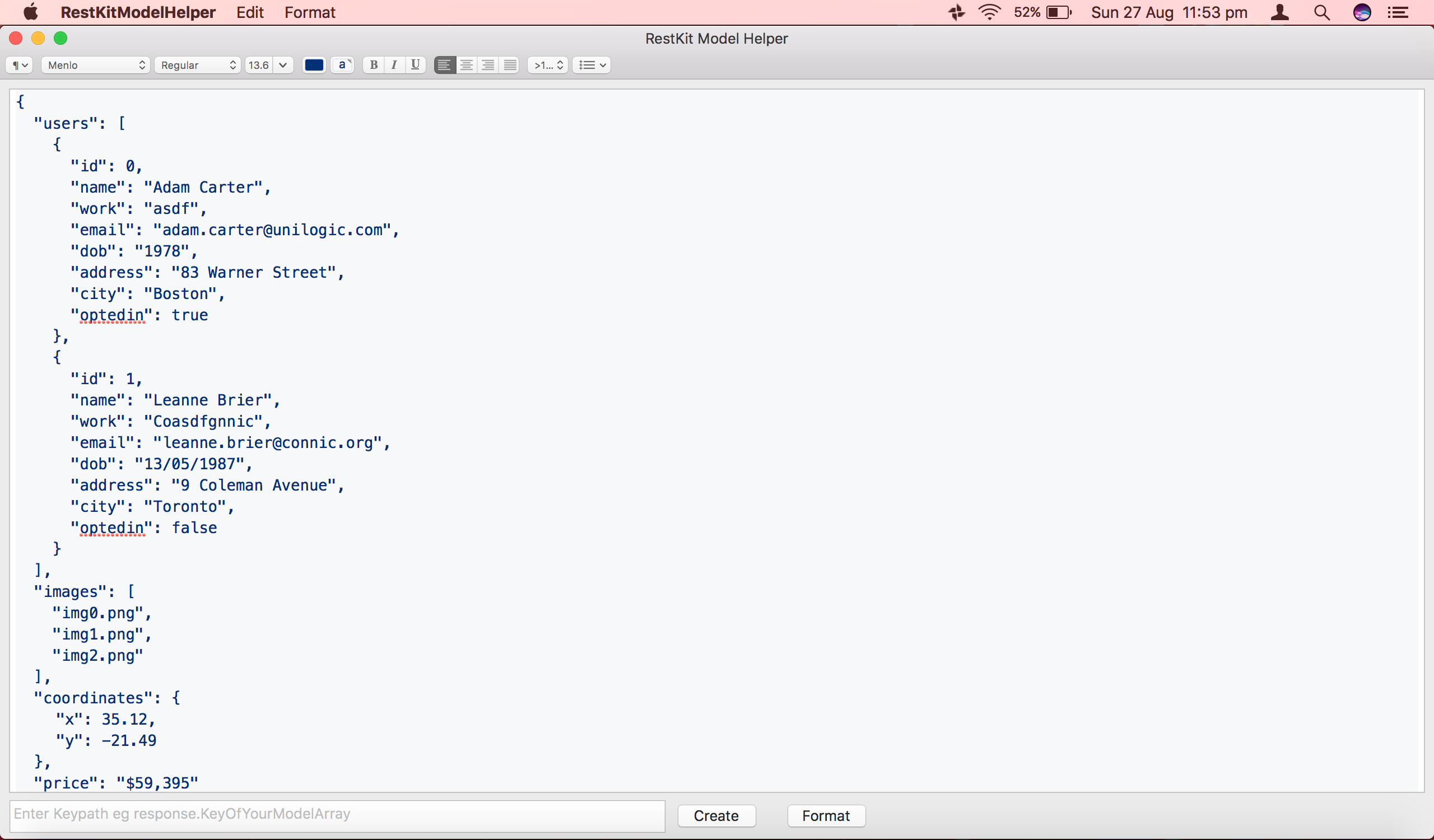Toggle italic formatting

tap(394, 66)
